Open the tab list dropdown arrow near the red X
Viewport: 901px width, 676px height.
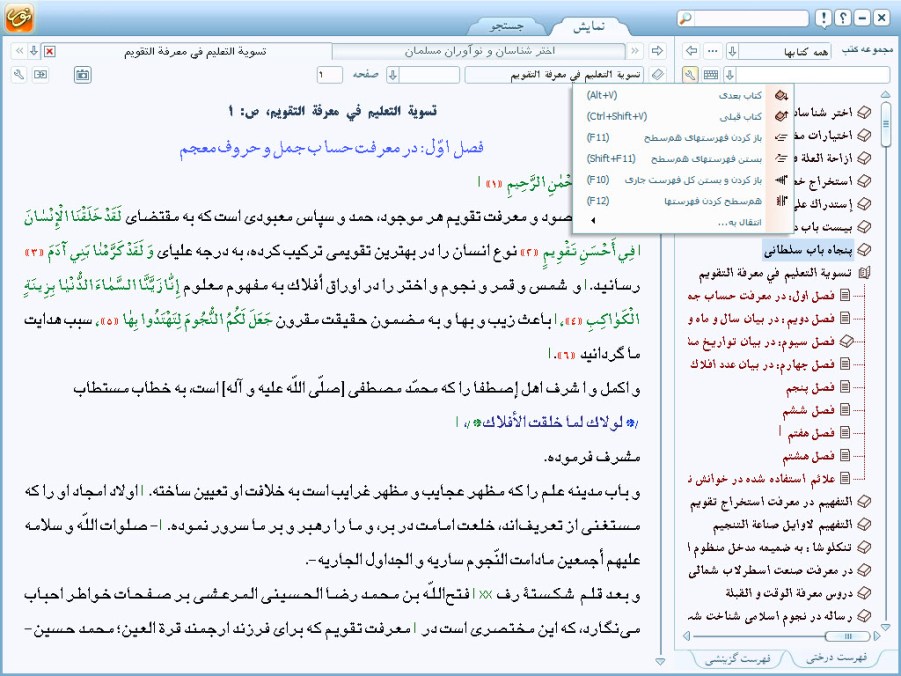34,51
